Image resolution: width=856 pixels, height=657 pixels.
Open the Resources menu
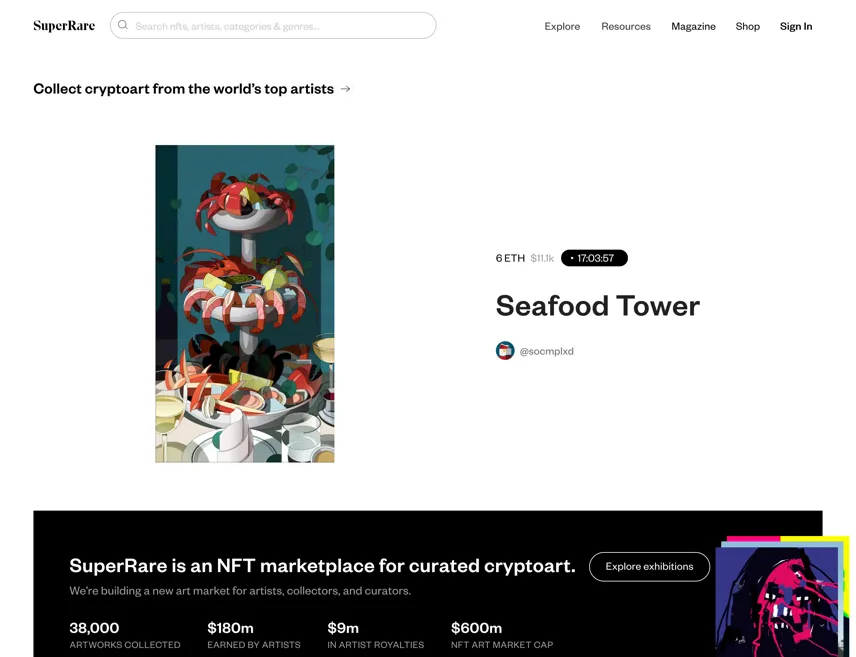626,26
